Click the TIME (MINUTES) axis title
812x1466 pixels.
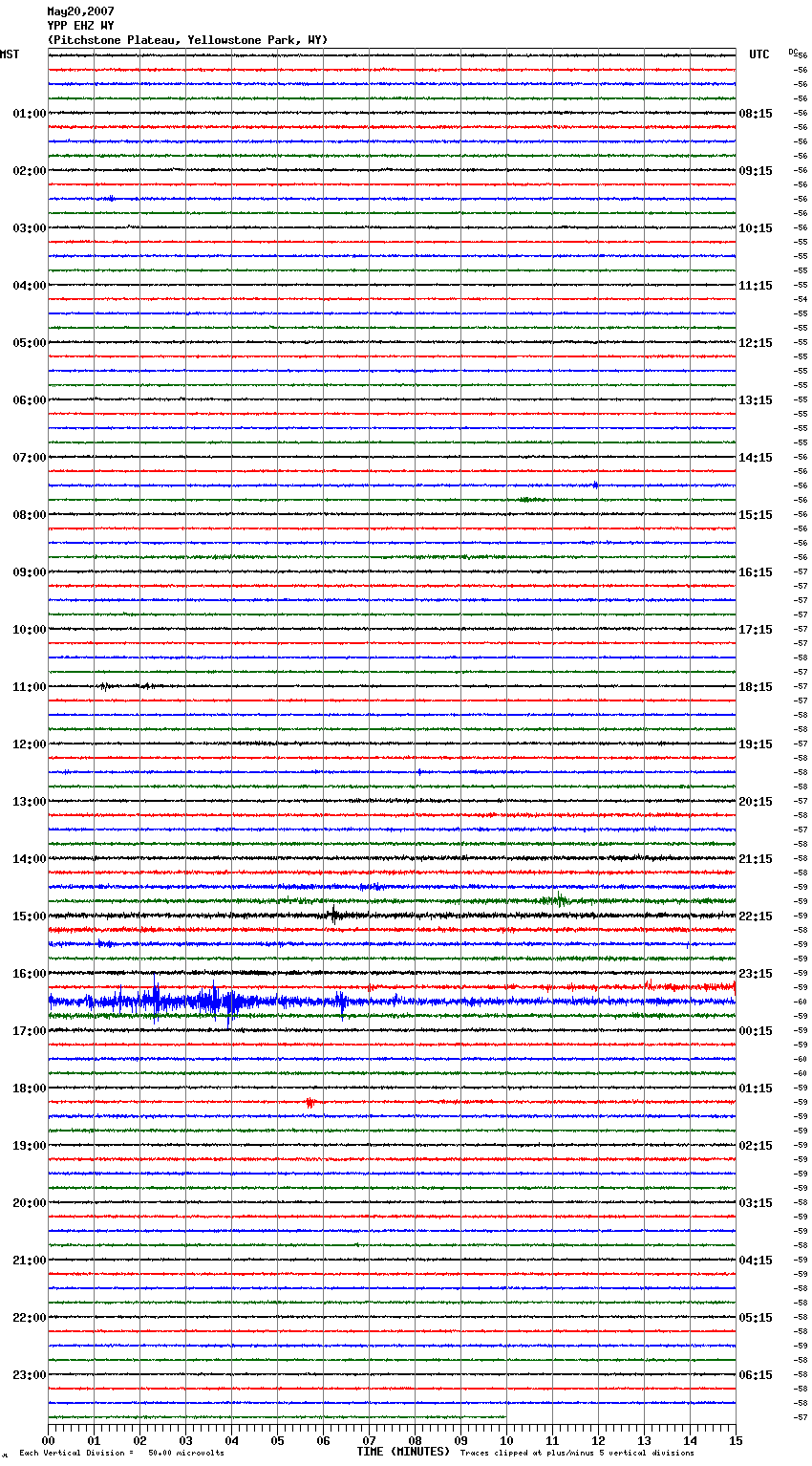point(403,1452)
